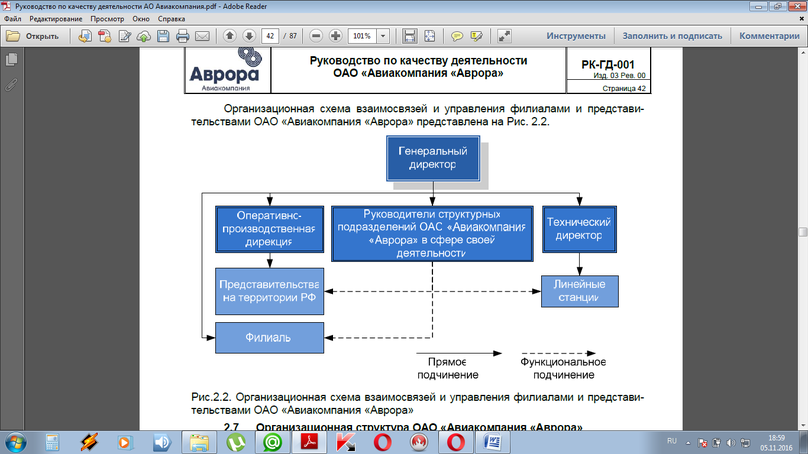
Task: Go to previous page arrow
Action: pyautogui.click(x=230, y=36)
